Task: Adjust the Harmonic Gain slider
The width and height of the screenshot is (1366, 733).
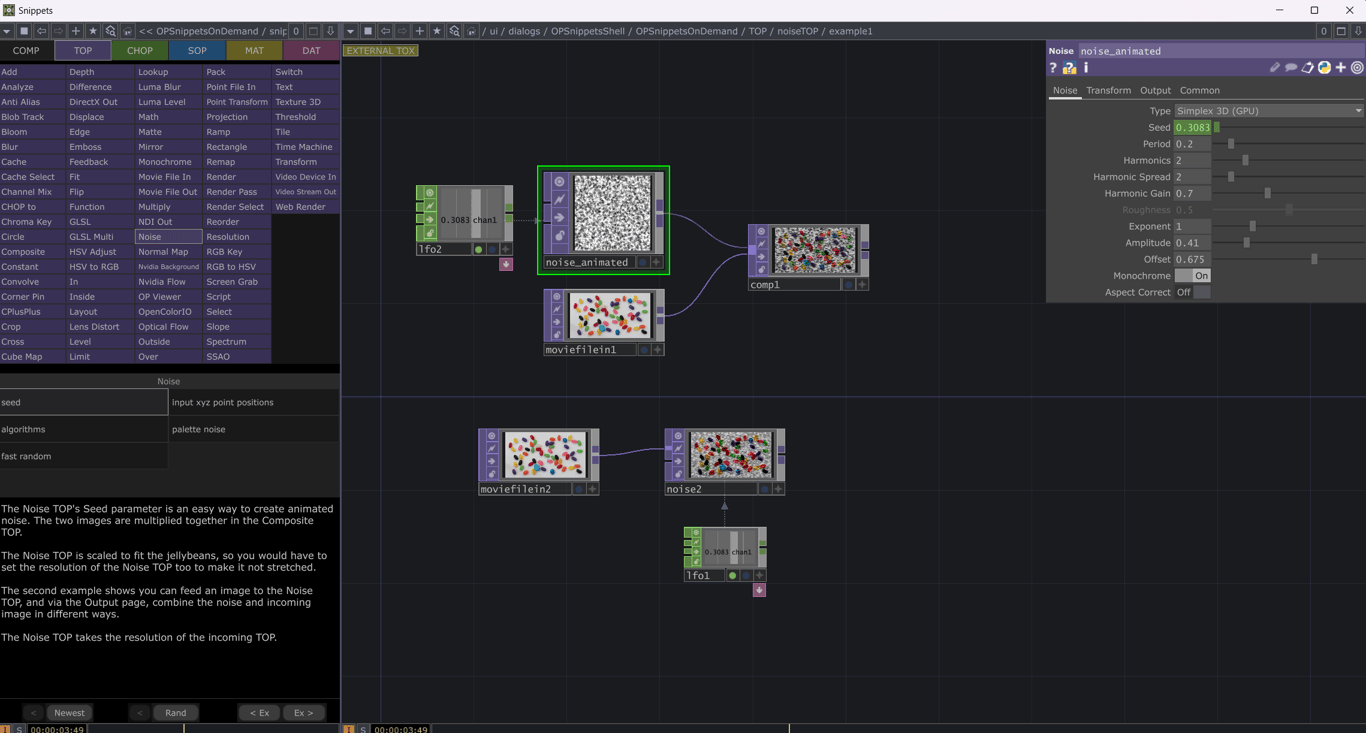Action: coord(1268,193)
